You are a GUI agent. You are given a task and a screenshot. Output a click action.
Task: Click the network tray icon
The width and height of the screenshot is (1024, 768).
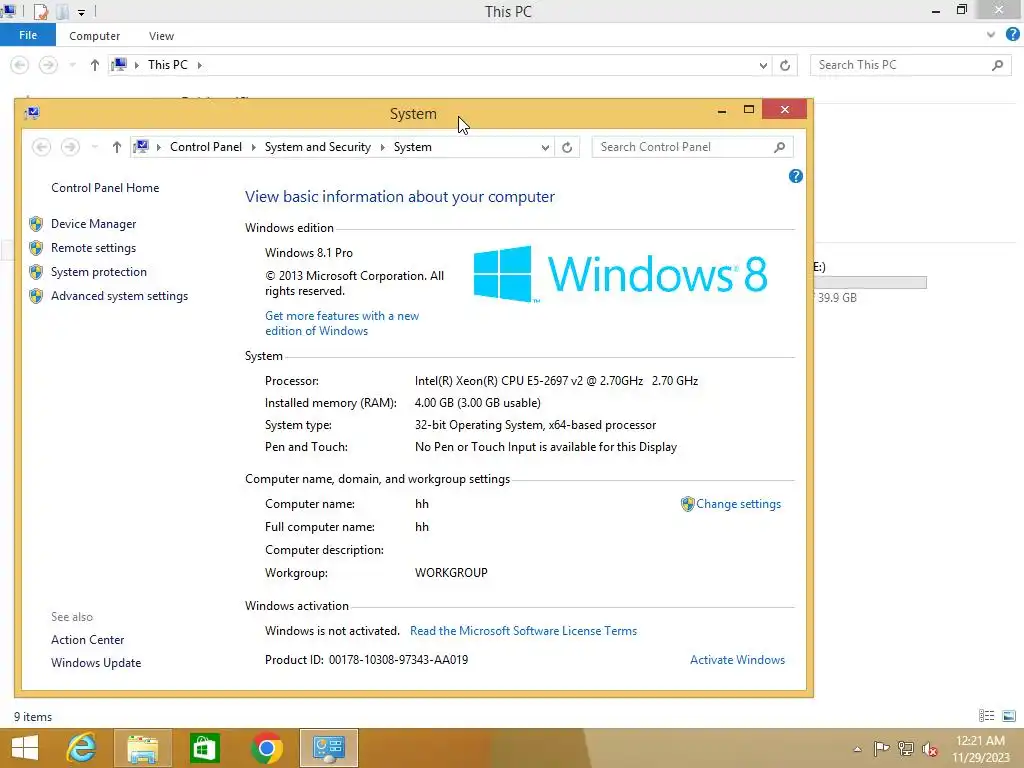[x=906, y=748]
